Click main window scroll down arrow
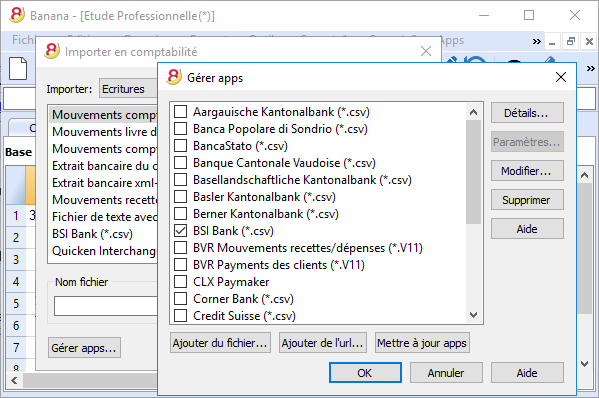599x398 pixels. coord(584,364)
